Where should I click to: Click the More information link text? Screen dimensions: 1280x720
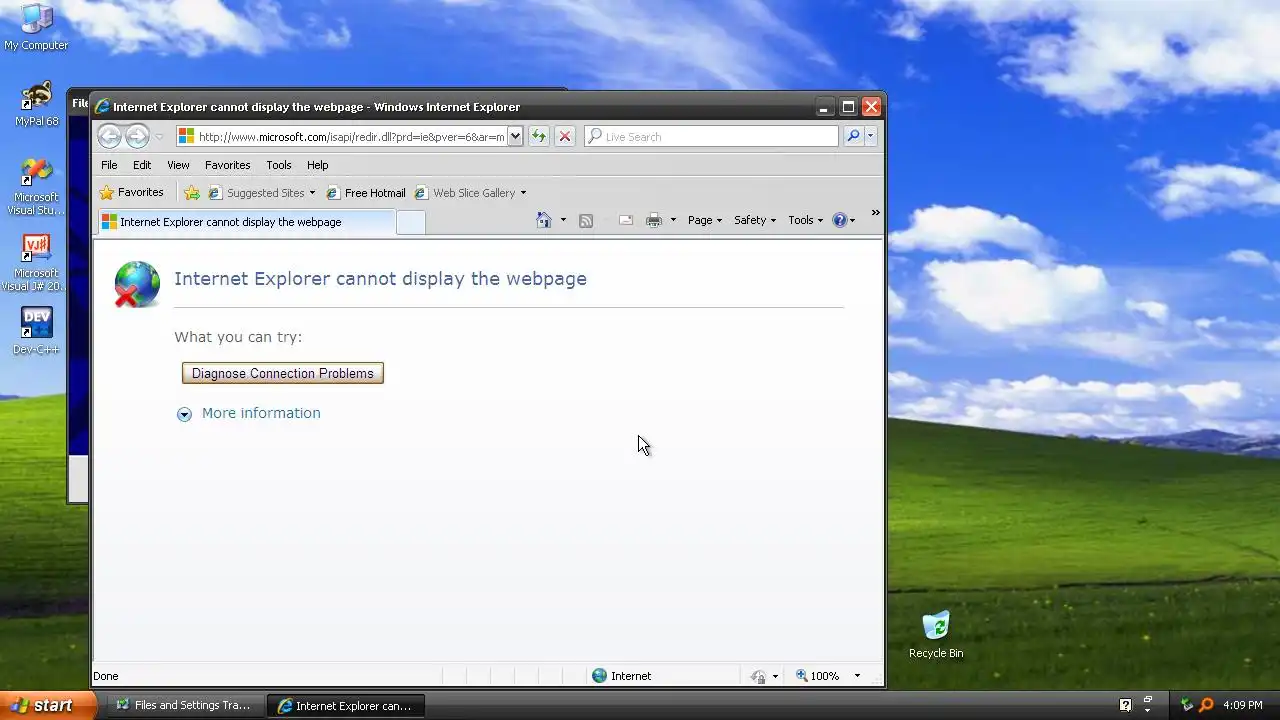[261, 413]
